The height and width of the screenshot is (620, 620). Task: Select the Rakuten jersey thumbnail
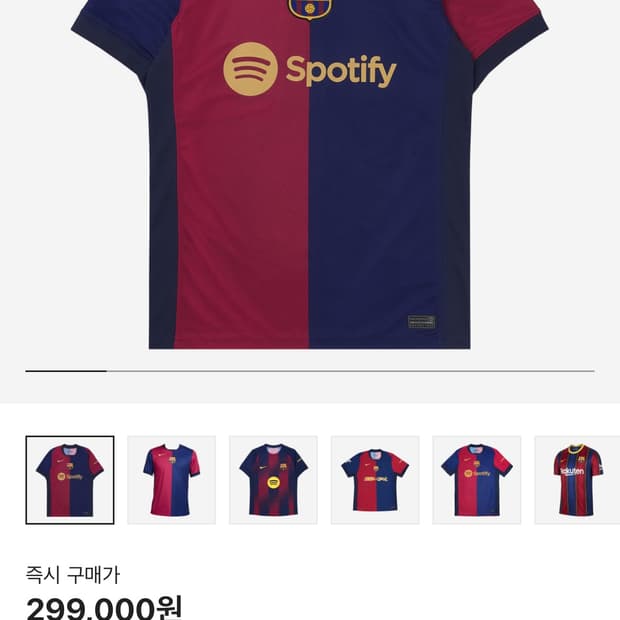[578, 480]
